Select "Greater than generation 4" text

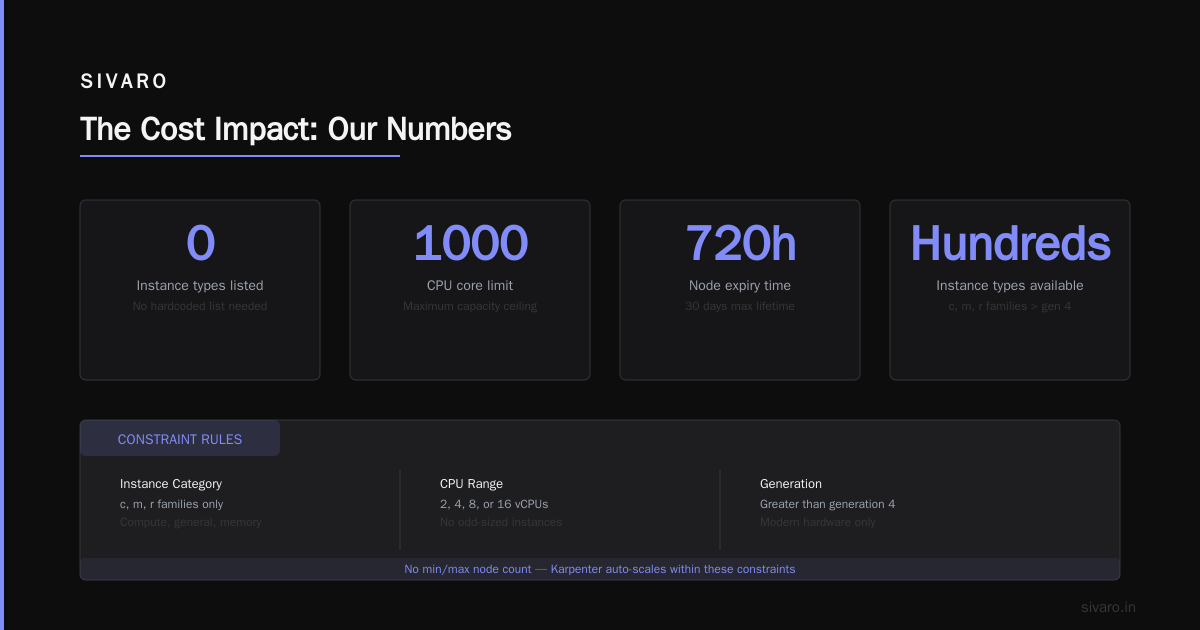click(828, 504)
